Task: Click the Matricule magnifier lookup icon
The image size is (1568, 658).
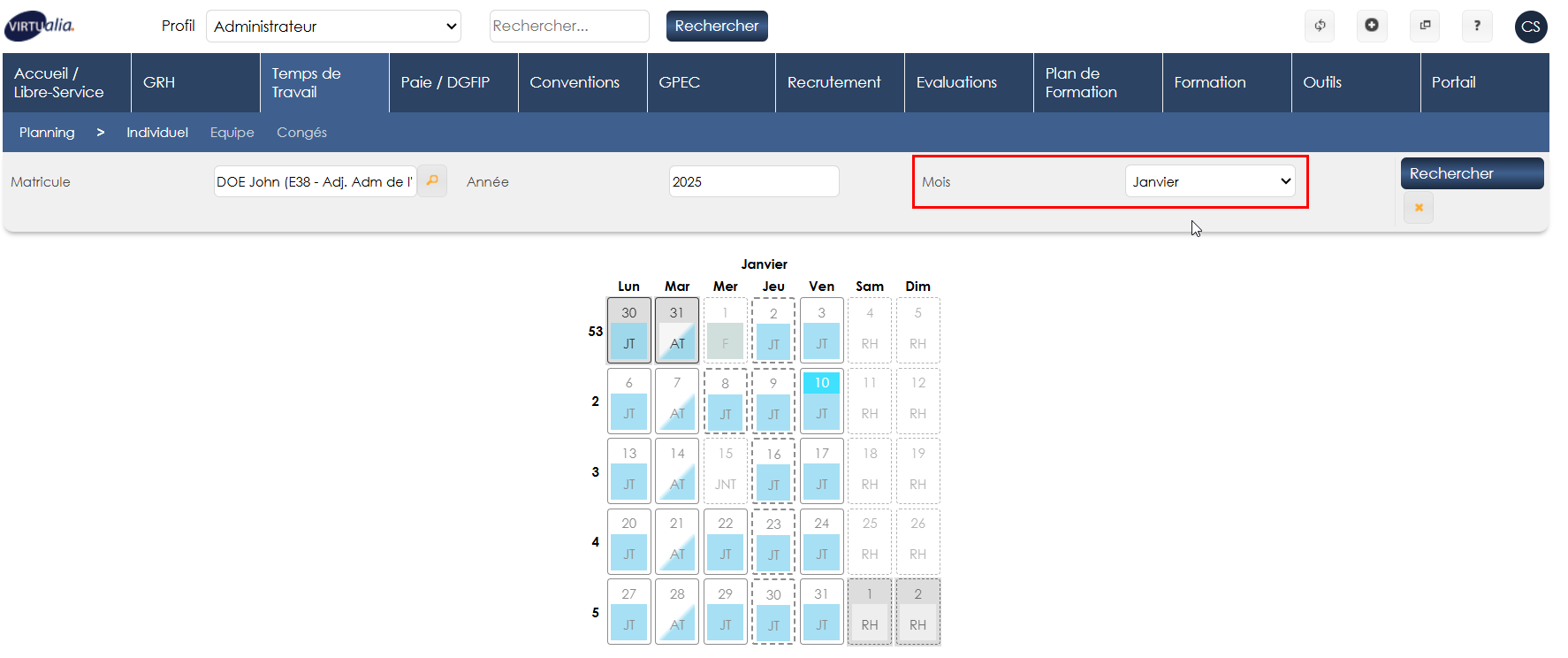Action: [432, 180]
